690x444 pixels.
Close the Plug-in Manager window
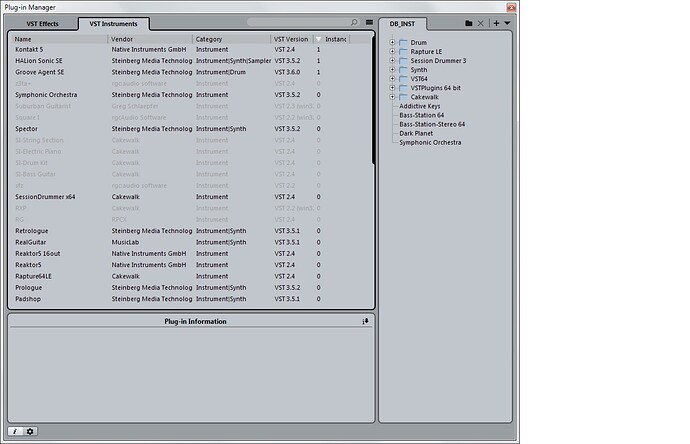[511, 7]
